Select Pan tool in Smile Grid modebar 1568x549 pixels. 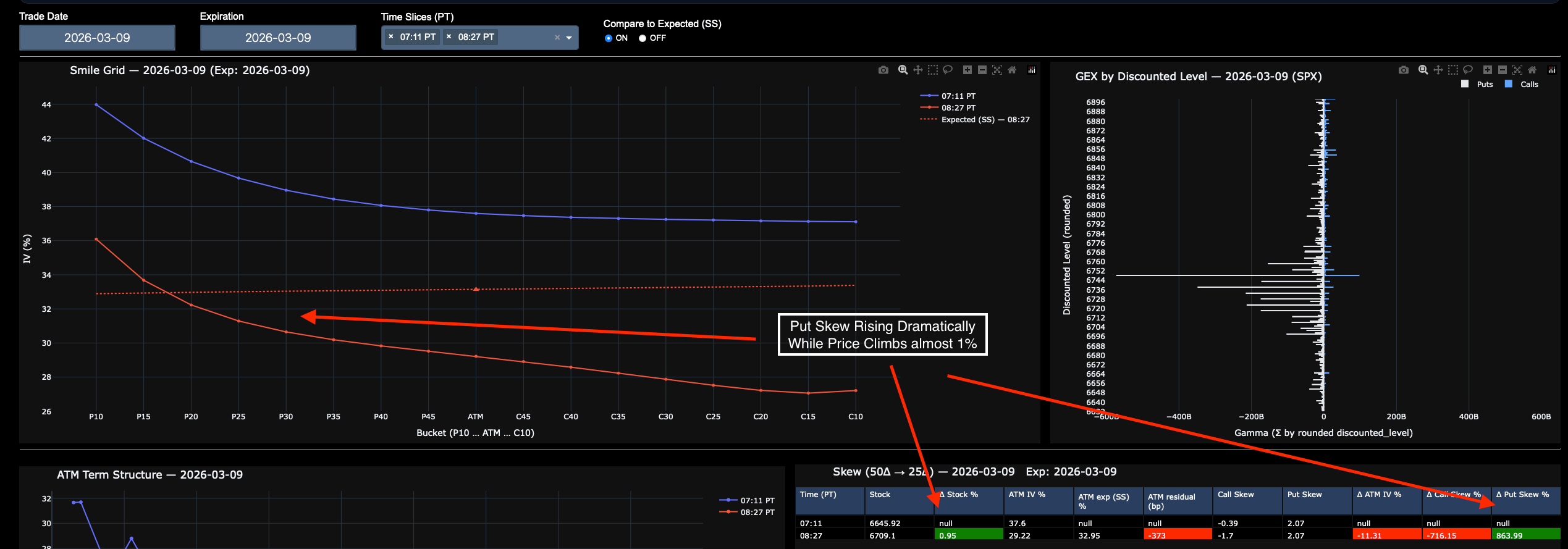pyautogui.click(x=918, y=70)
